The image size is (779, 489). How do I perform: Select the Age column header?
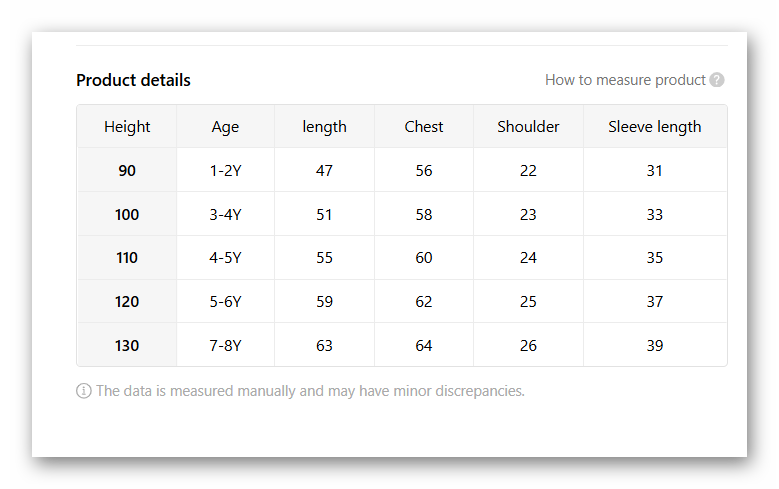pyautogui.click(x=225, y=127)
